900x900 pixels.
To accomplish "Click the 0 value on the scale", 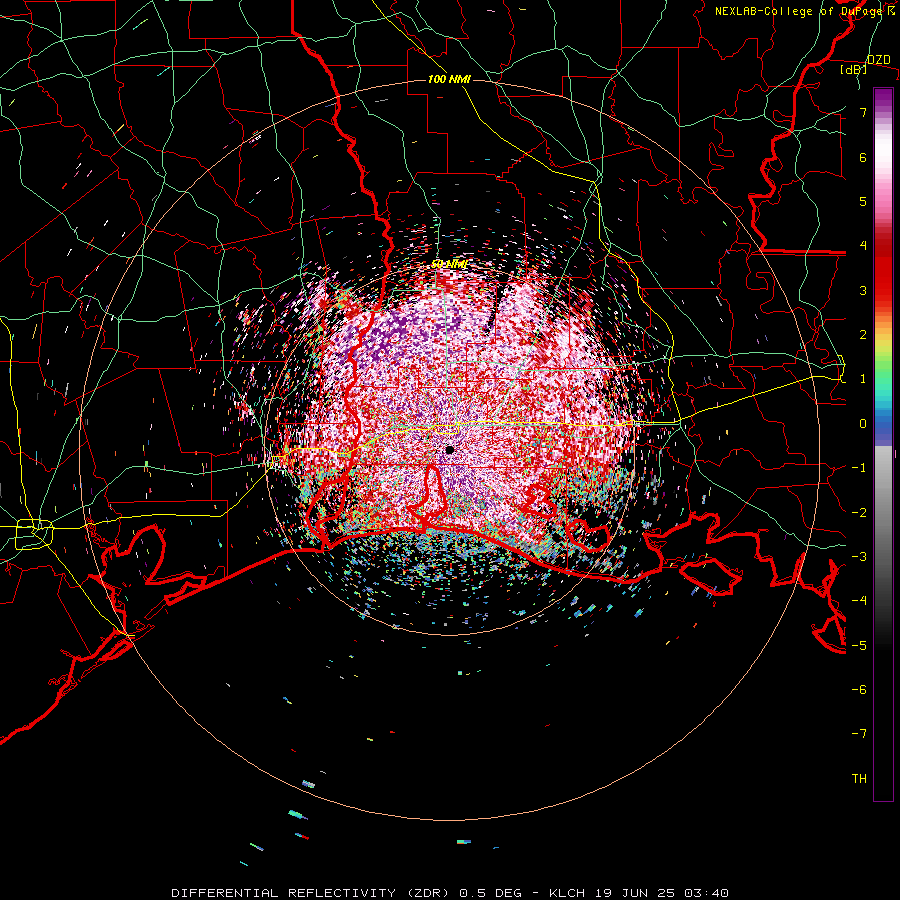I will coord(863,423).
